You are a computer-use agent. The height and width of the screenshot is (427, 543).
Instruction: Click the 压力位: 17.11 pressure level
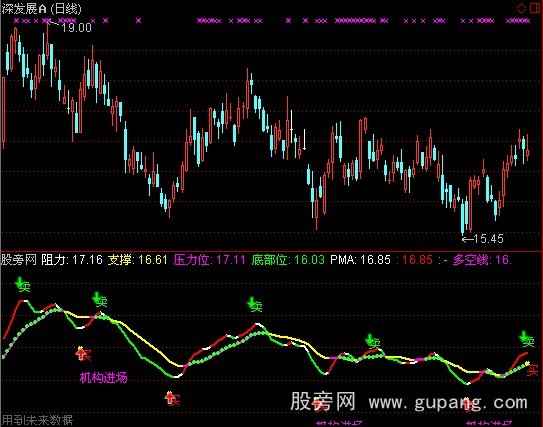pyautogui.click(x=210, y=260)
